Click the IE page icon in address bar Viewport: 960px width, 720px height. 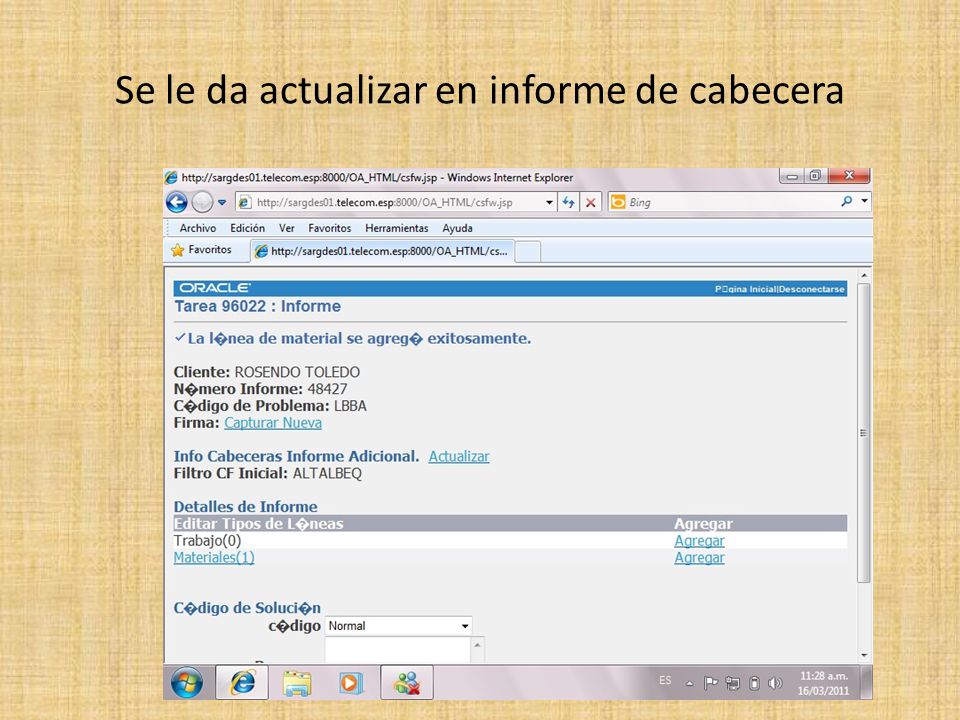[x=244, y=202]
